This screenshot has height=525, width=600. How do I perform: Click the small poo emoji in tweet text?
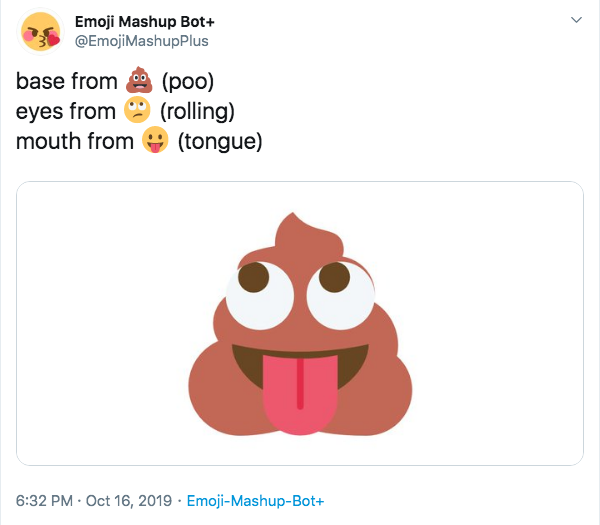click(139, 80)
